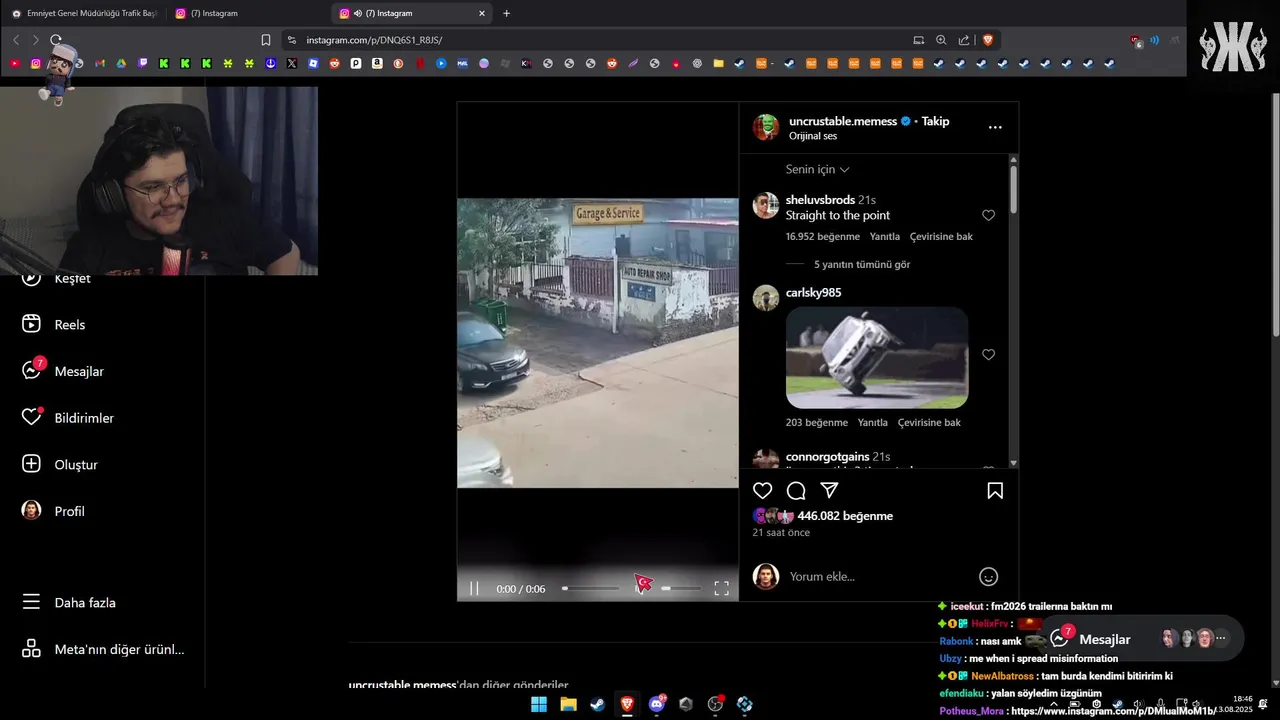Screen dimensions: 1280x720
Task: Click 'Yanıtla' under carlsky985's comment
Action: 873,423
